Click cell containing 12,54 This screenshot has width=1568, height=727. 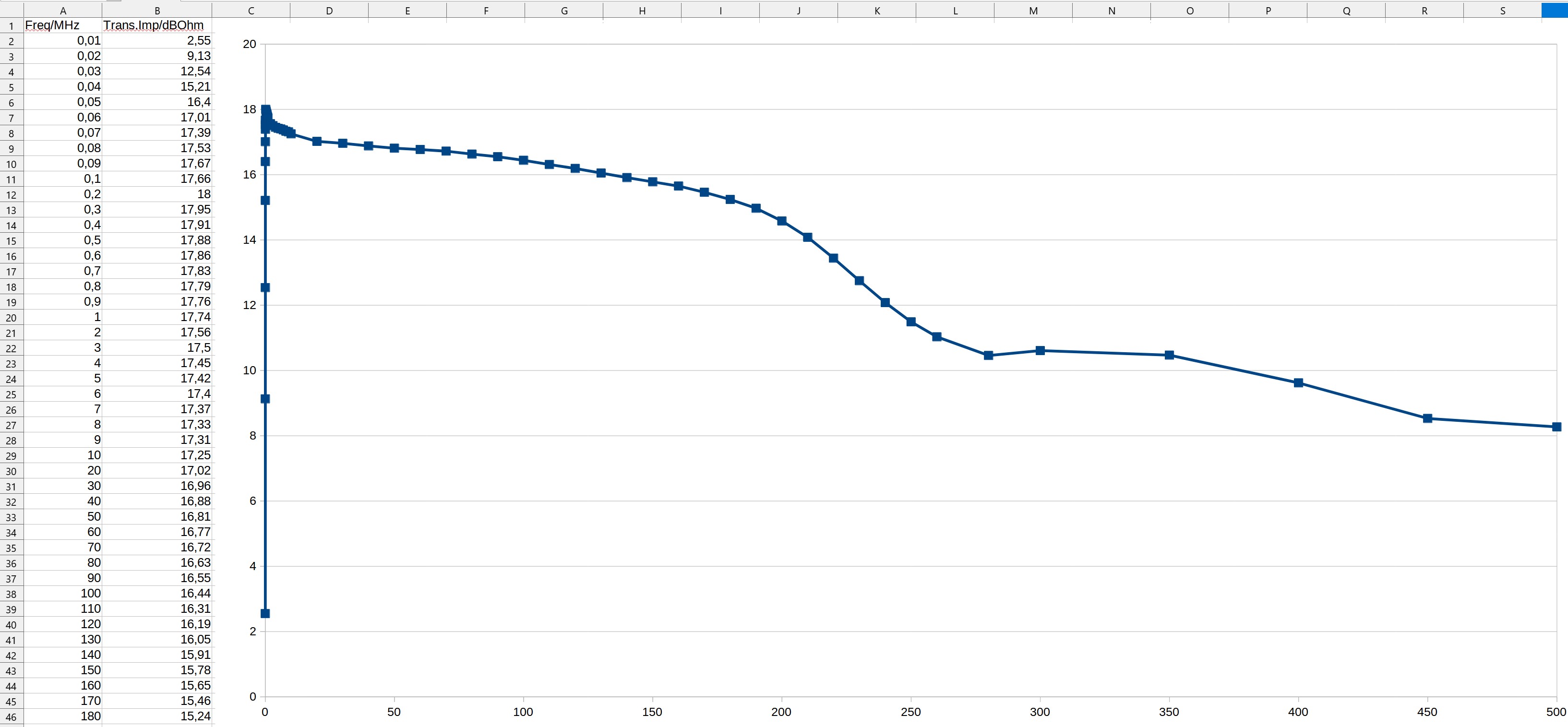(x=157, y=71)
